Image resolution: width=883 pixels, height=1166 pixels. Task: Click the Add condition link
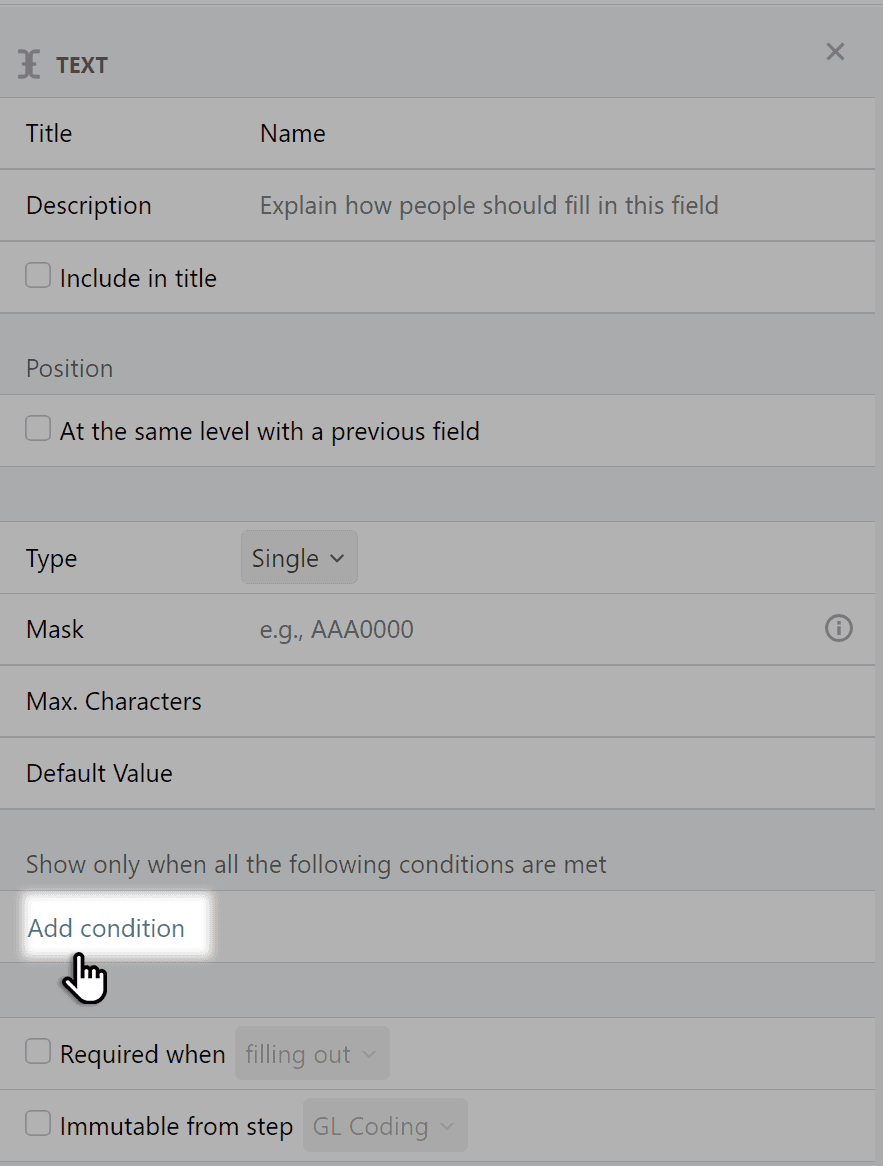(x=106, y=928)
